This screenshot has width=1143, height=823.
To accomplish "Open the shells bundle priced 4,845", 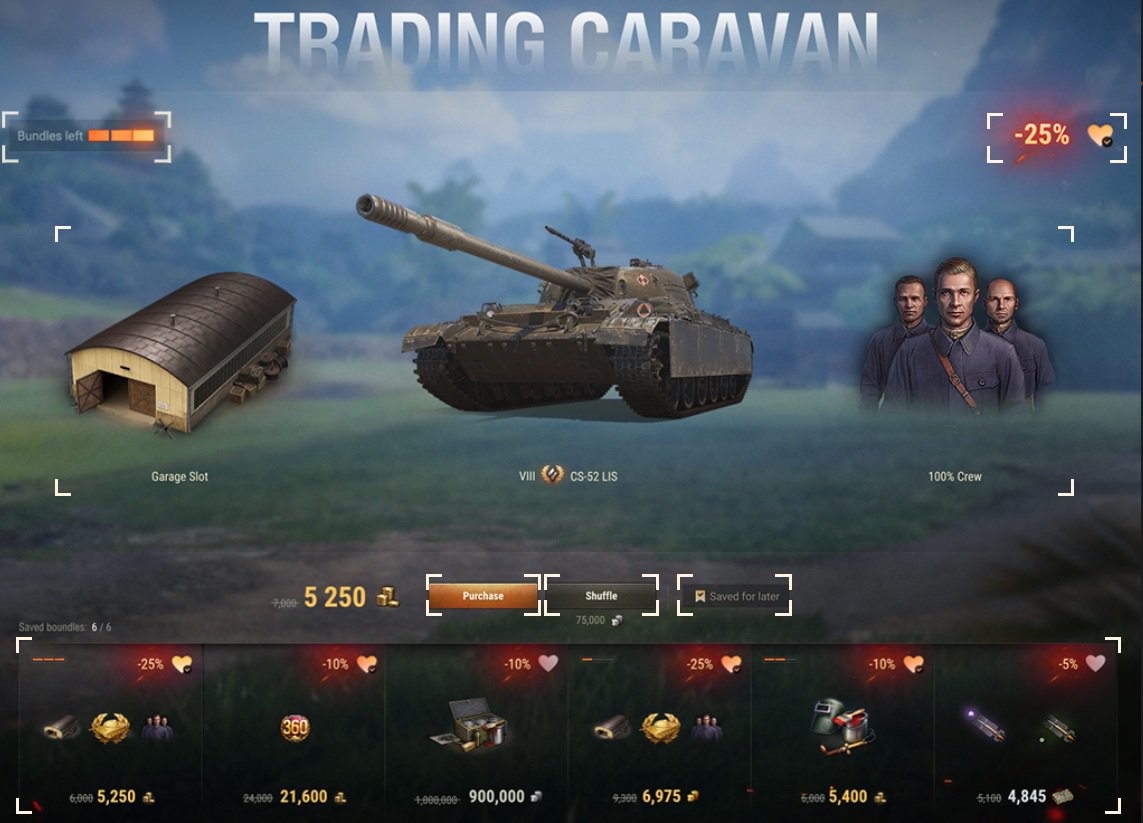I will tap(1026, 726).
